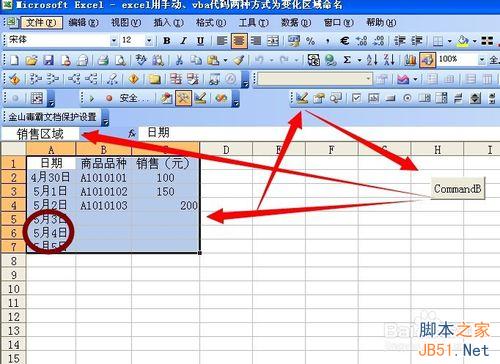500x364 pixels.
Task: Toggle the Control Toolbox button
Action: point(183,98)
